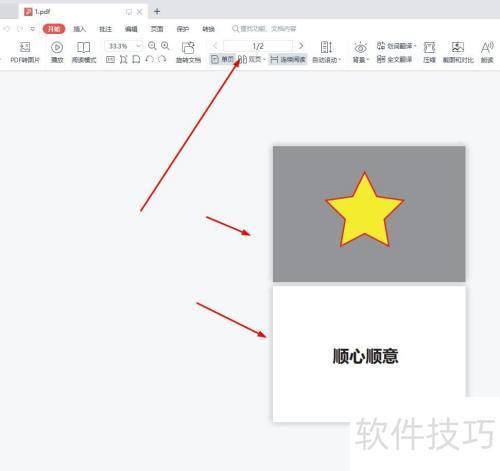Zoom in with the plus magnifier
This screenshot has width=500, height=471.
[x=165, y=46]
